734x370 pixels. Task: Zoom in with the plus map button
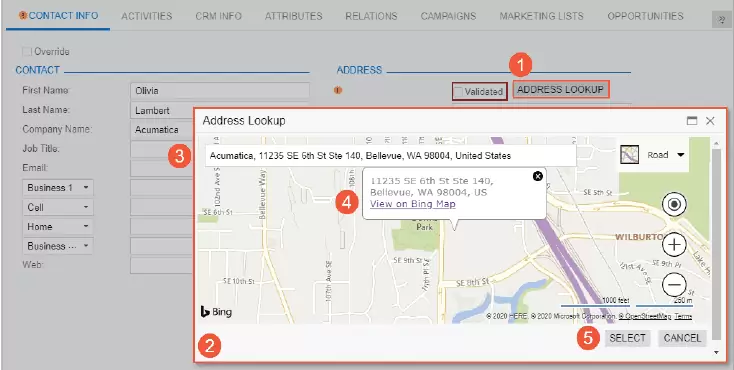point(674,244)
